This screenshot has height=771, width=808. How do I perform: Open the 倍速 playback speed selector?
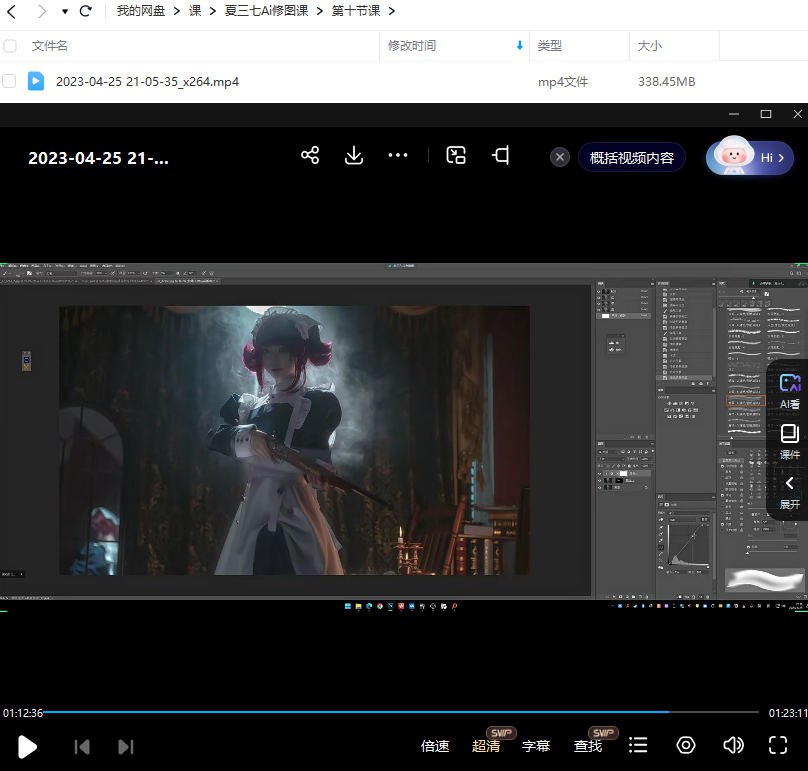click(x=434, y=745)
